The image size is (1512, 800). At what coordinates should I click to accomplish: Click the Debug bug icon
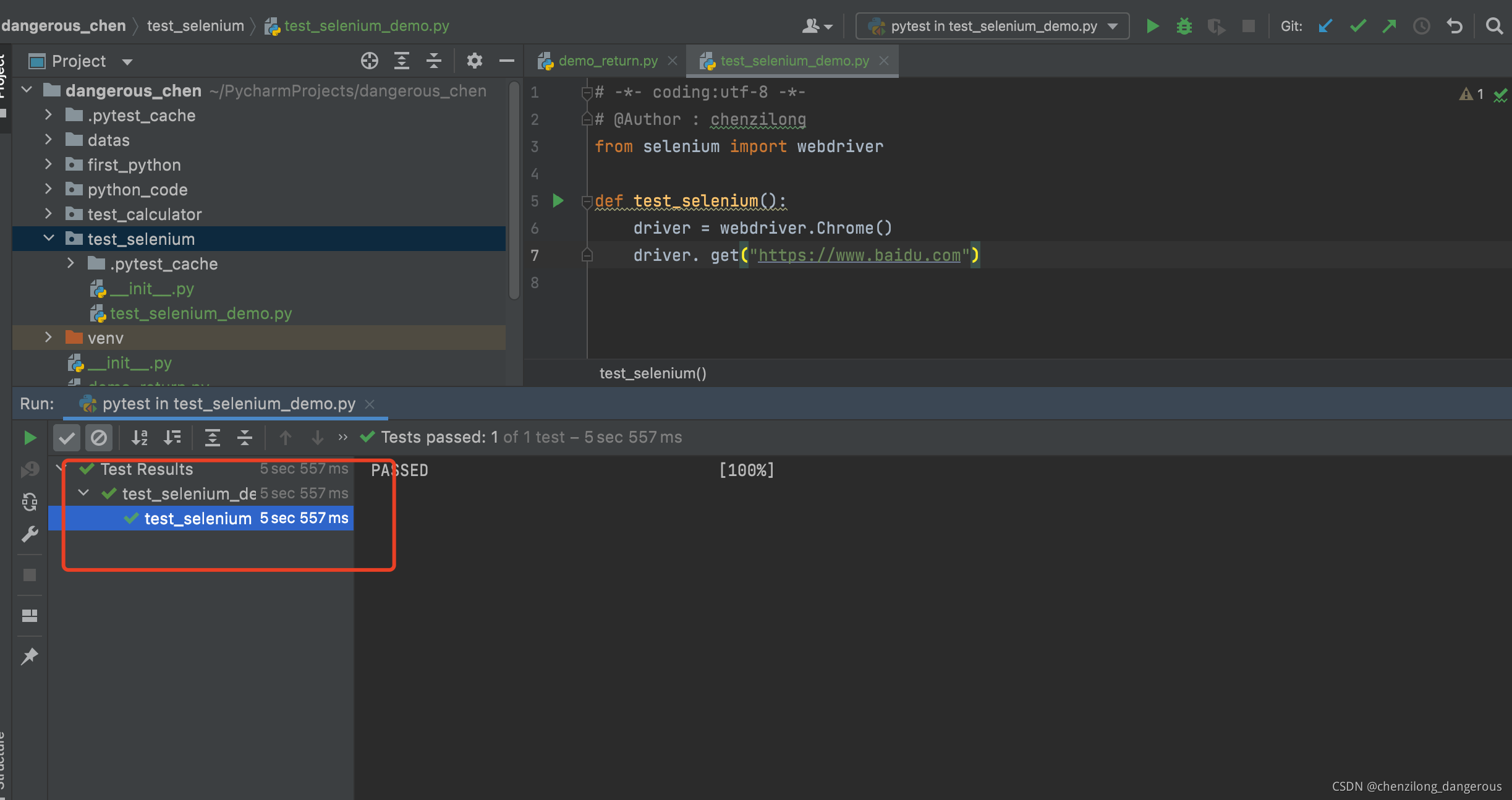pos(1184,26)
